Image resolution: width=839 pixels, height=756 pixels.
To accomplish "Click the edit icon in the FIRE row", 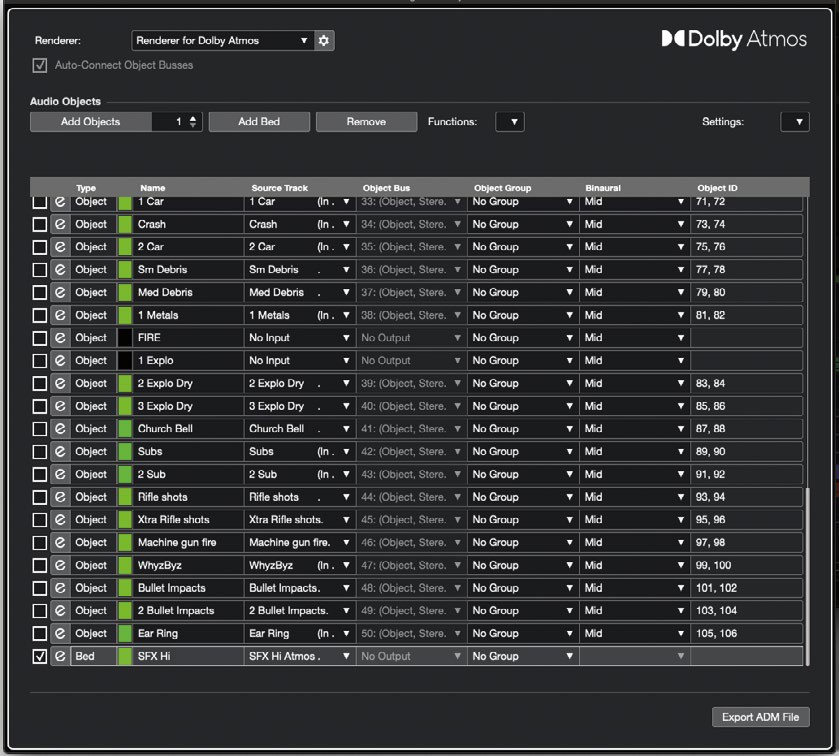I will (x=60, y=338).
